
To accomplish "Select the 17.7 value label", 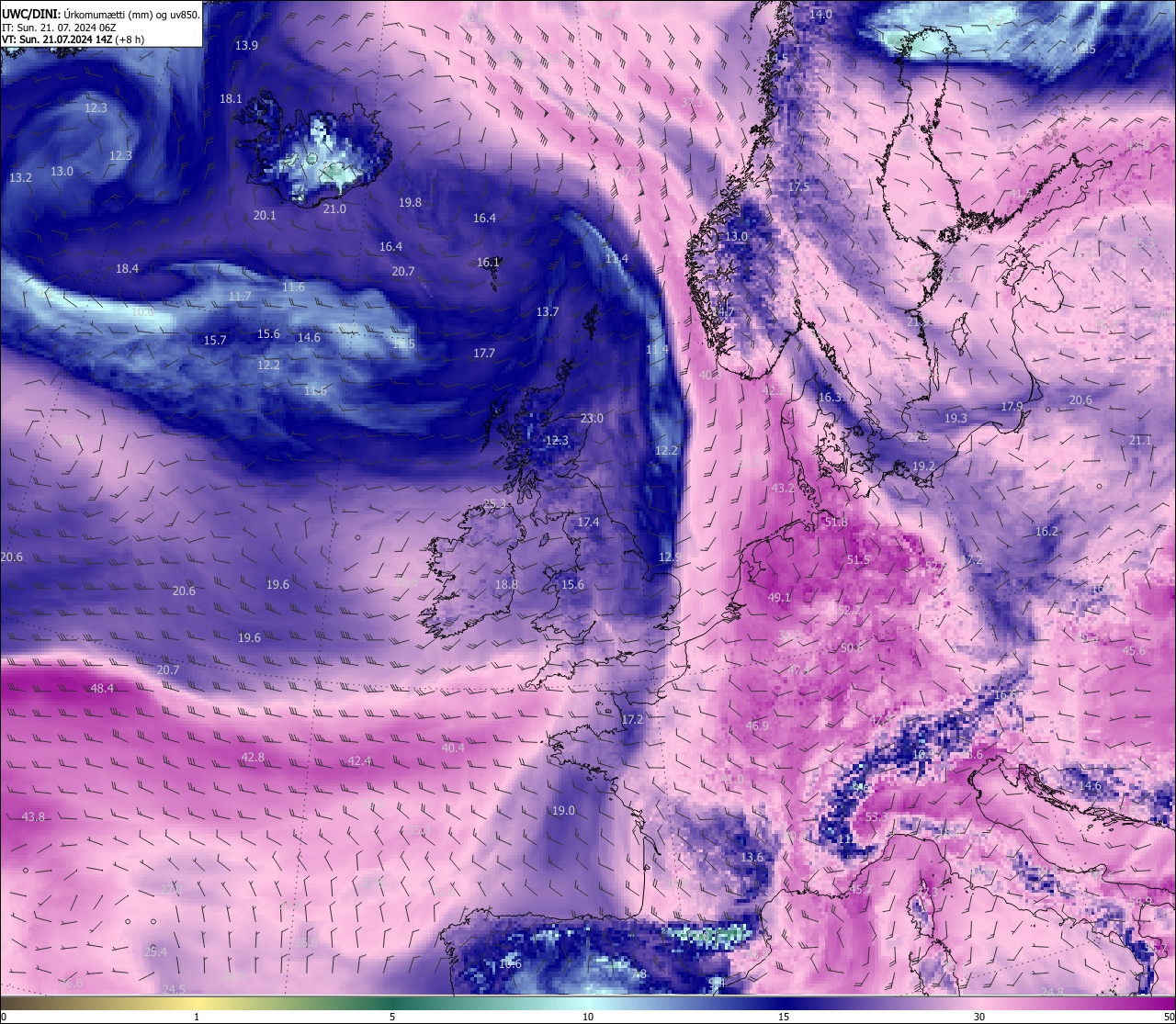I will point(484,354).
